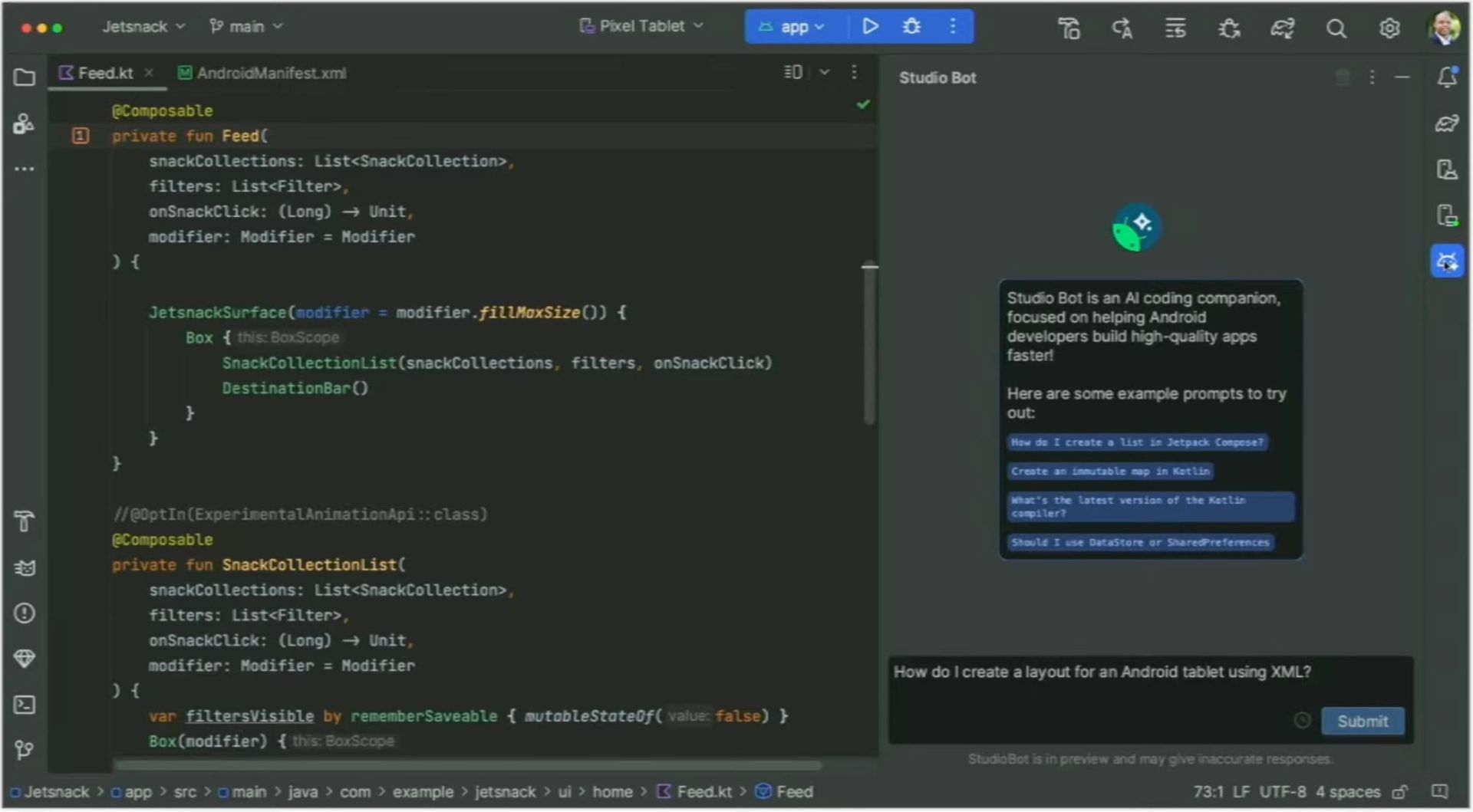This screenshot has width=1473, height=812.
Task: Switch to the AndroidManifest.xml tab
Action: 262,73
